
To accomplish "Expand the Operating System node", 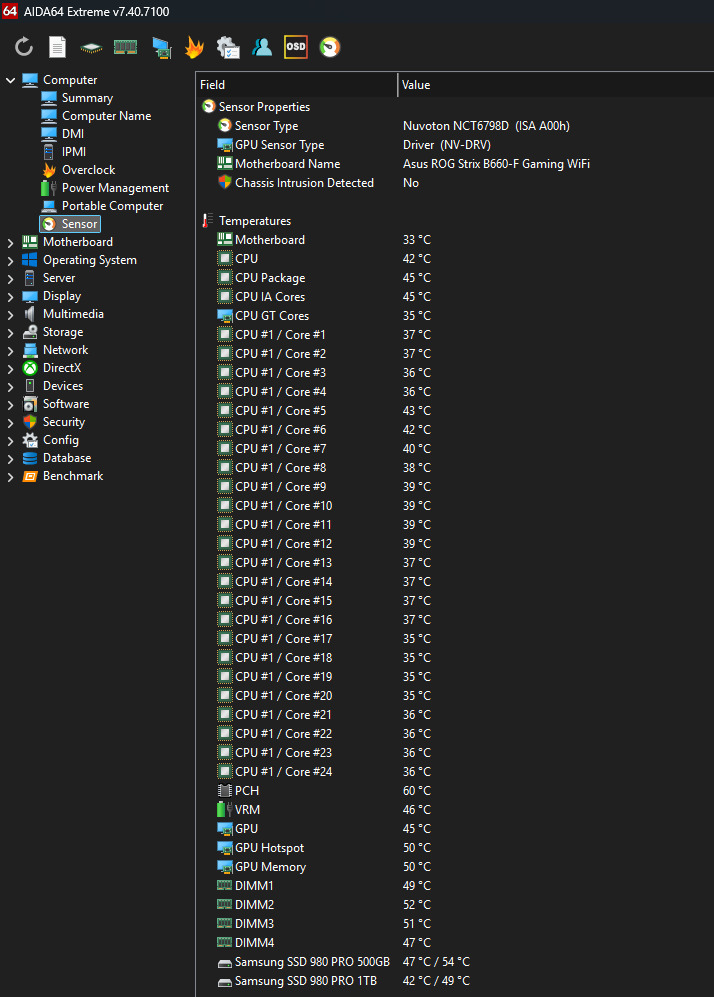I will click(x=10, y=261).
